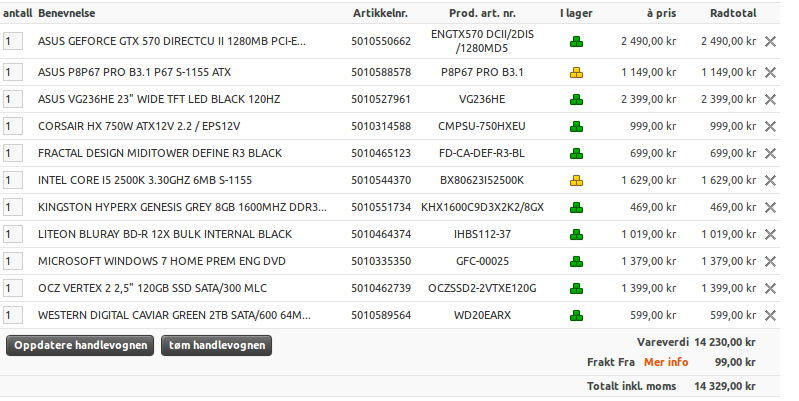Click product code CMPSU-750HXEU
This screenshot has width=799, height=401.
(x=482, y=126)
